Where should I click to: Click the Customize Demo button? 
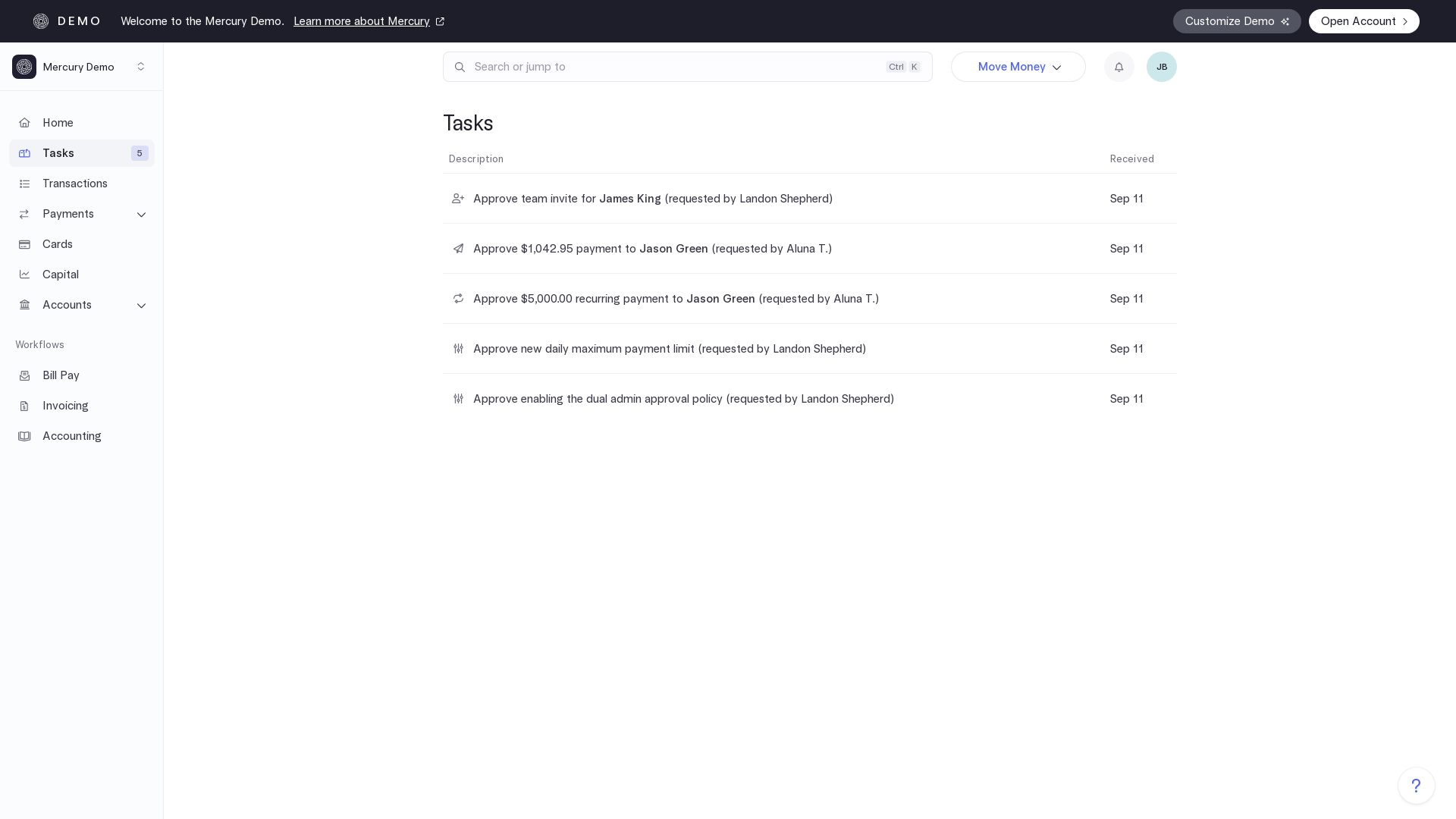(1236, 21)
